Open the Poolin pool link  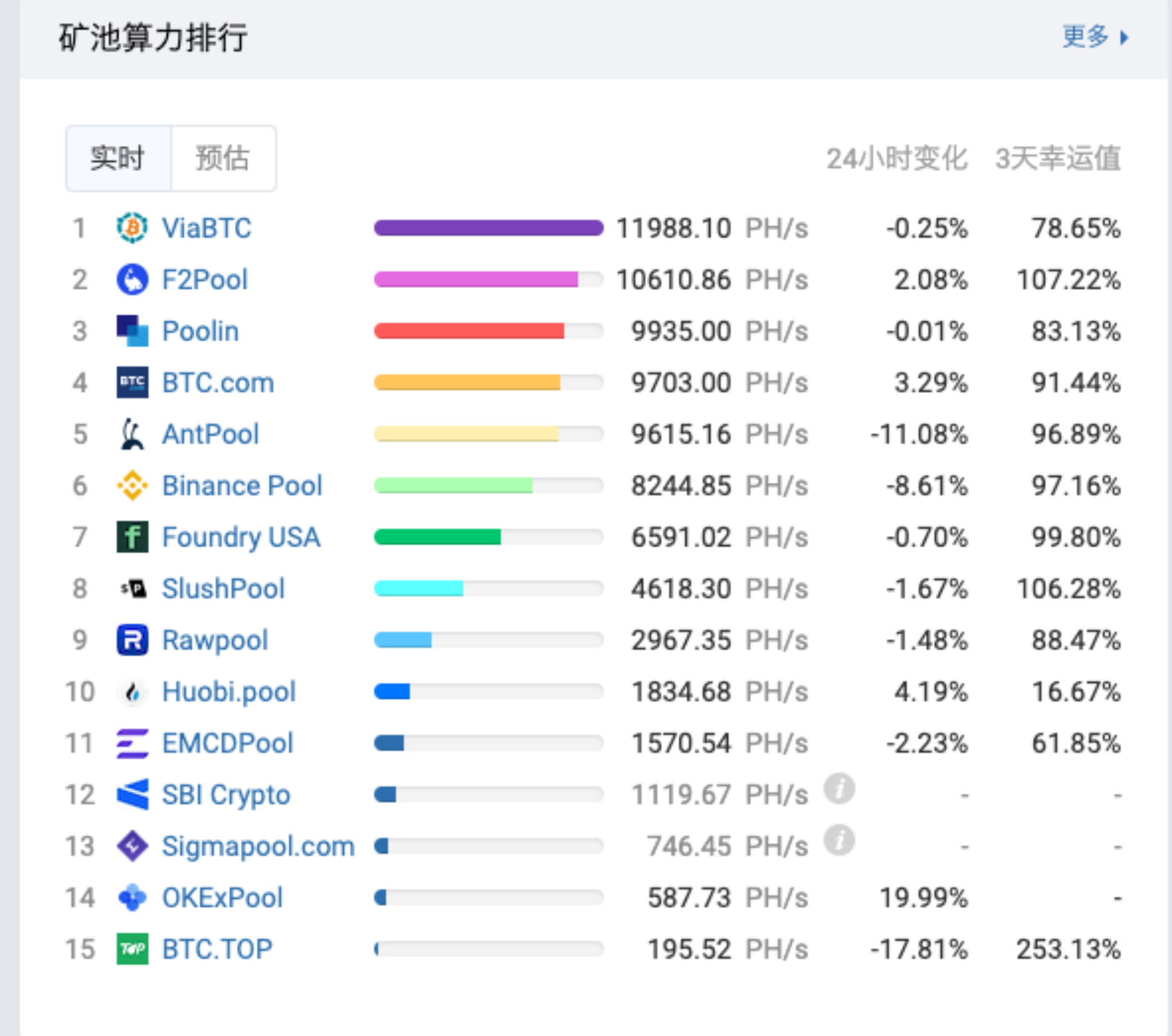pyautogui.click(x=201, y=331)
